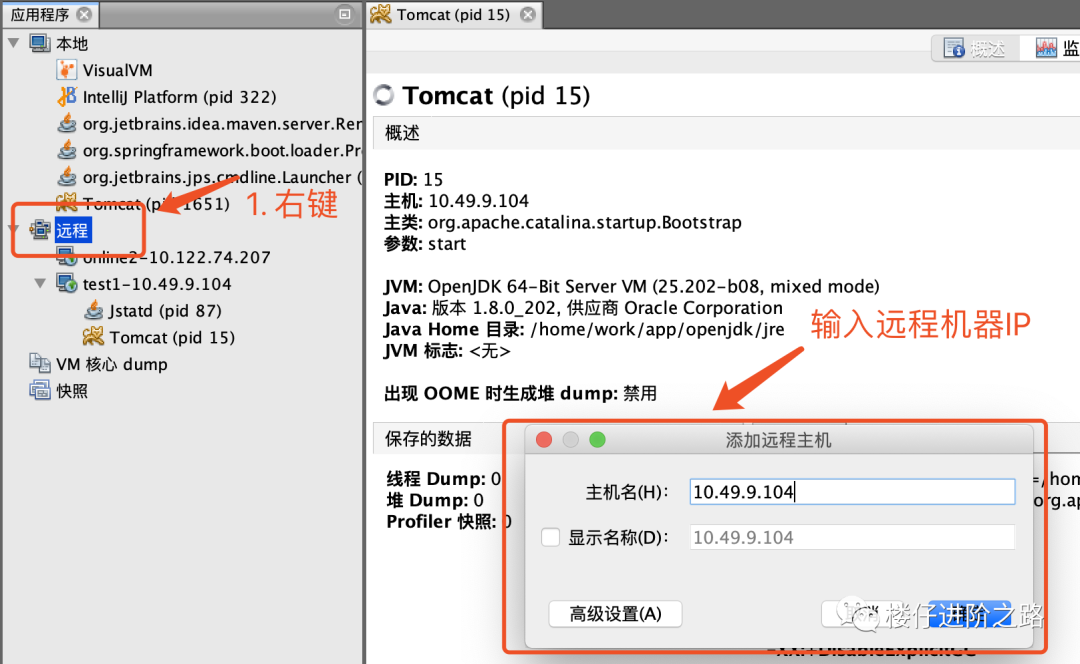Click the 主机: 10.49.9.104 text
The width and height of the screenshot is (1080, 664).
(x=456, y=200)
